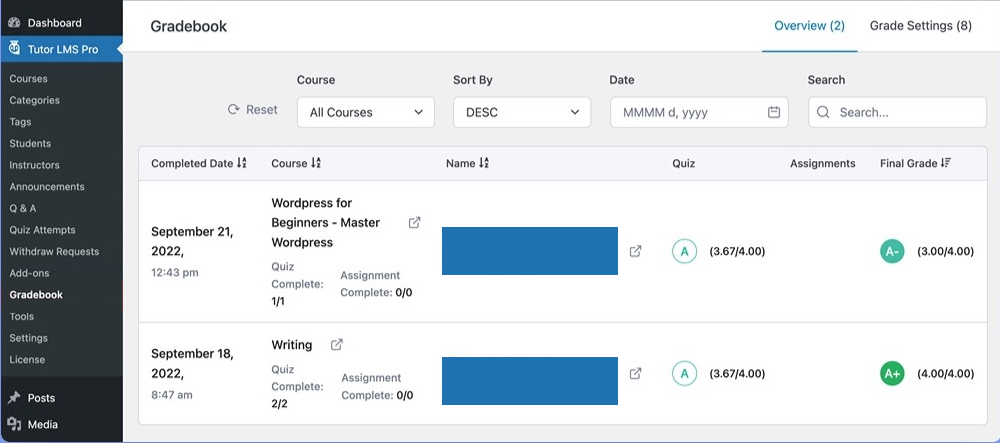Click the search magnifier icon
This screenshot has height=443, width=1000.
pos(823,112)
